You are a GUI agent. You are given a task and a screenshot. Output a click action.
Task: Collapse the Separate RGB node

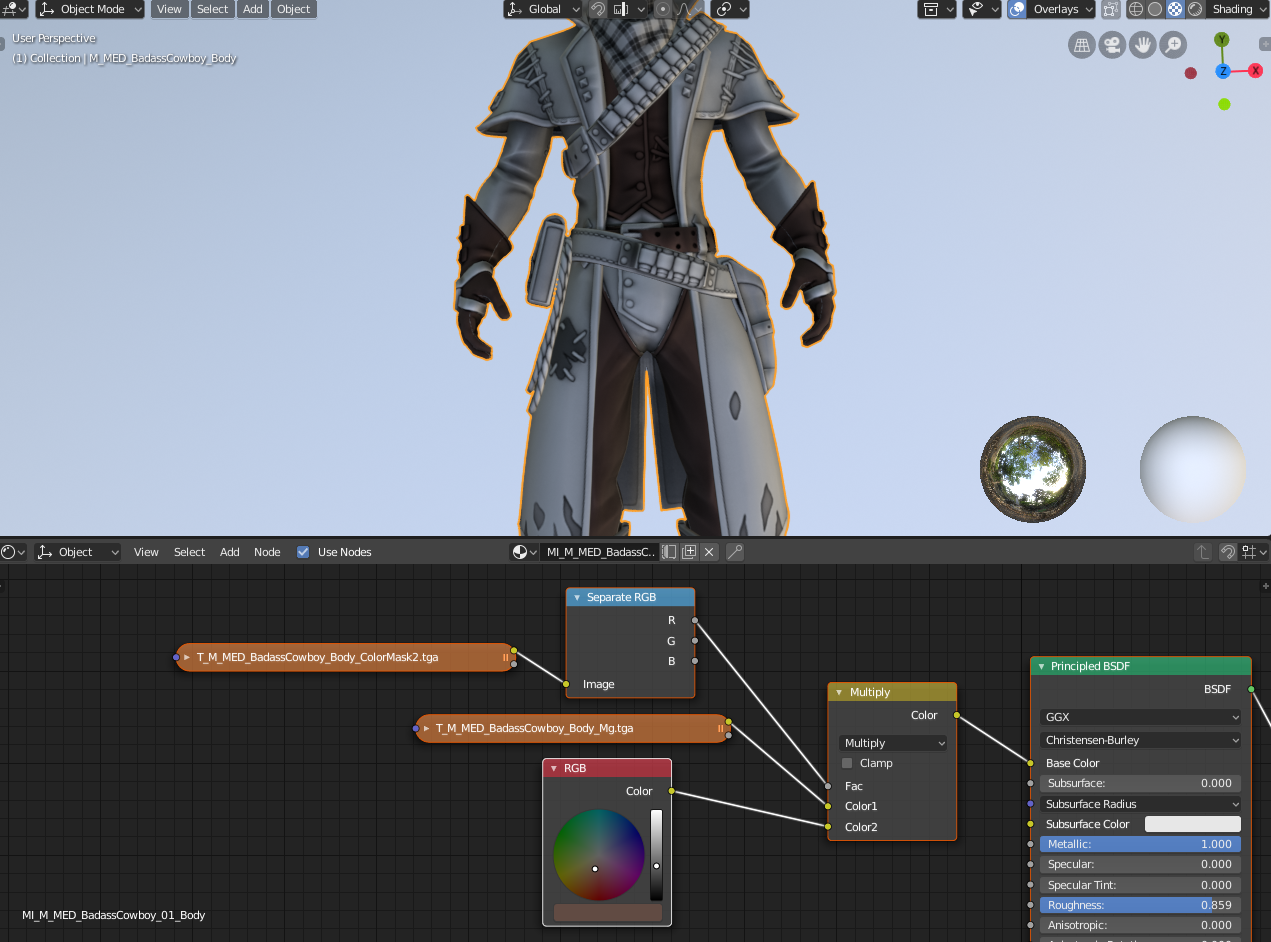(x=576, y=597)
